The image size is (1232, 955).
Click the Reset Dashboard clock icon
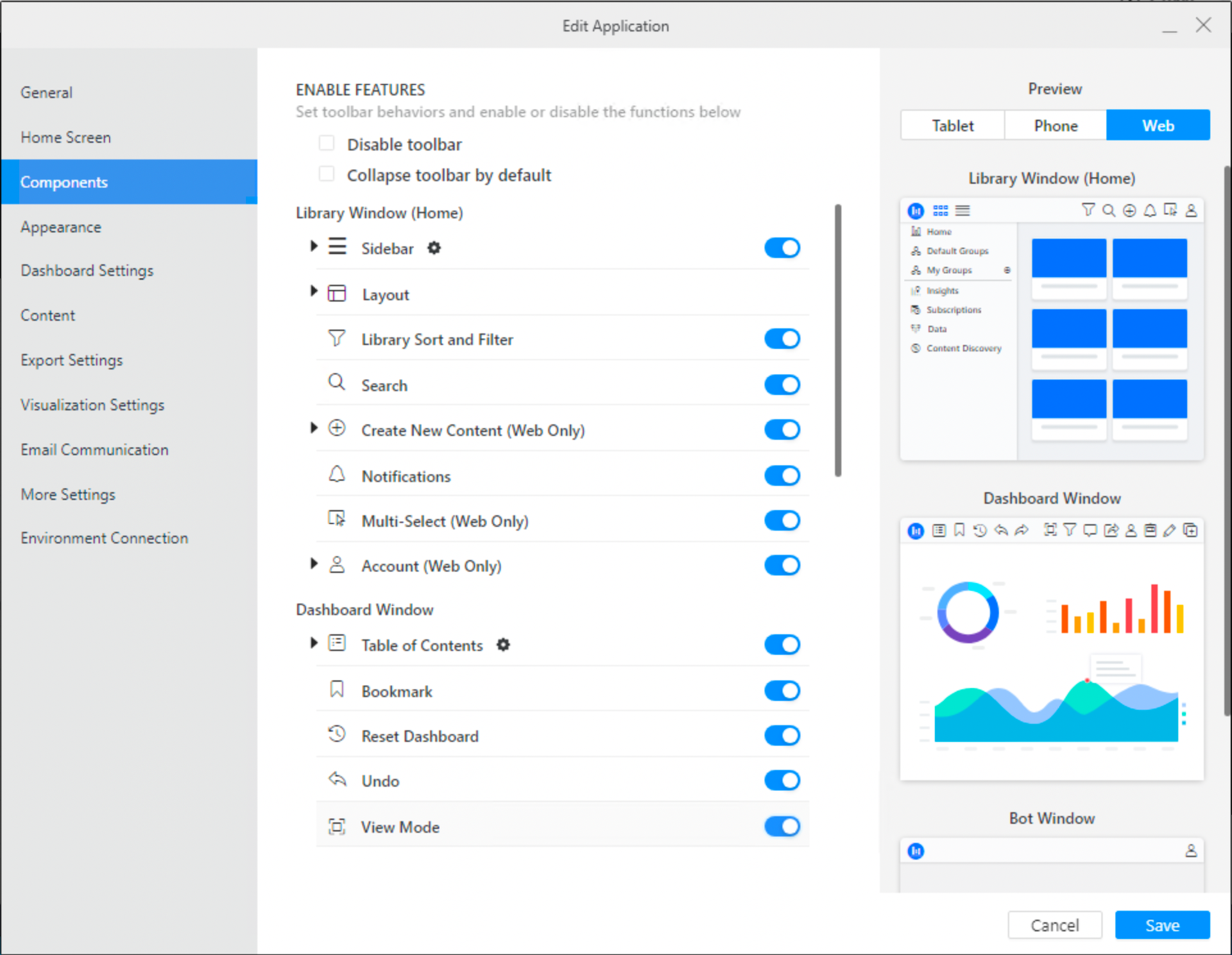[337, 734]
